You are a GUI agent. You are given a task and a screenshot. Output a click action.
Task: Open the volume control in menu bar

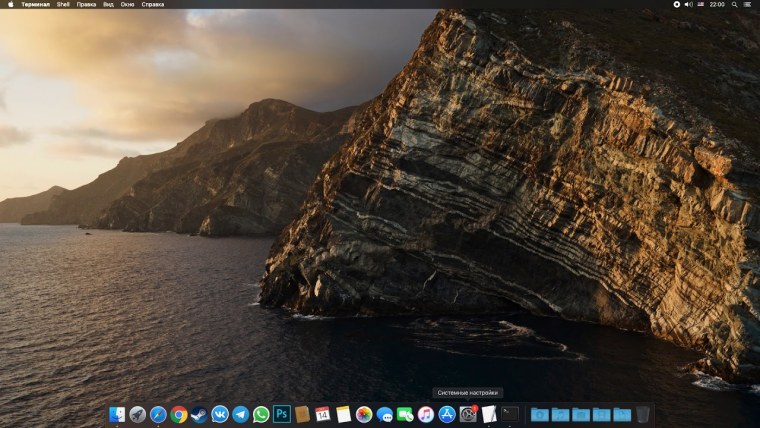[689, 4]
